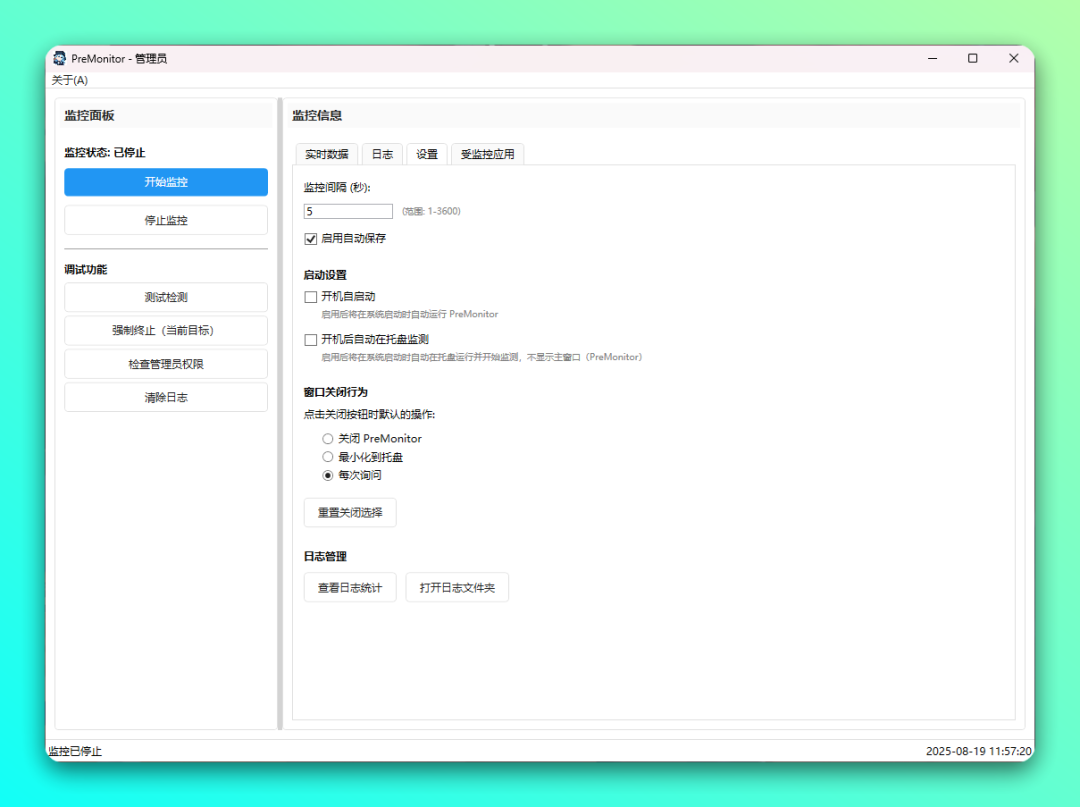Select the 设置 tab
The image size is (1080, 807).
coord(427,154)
